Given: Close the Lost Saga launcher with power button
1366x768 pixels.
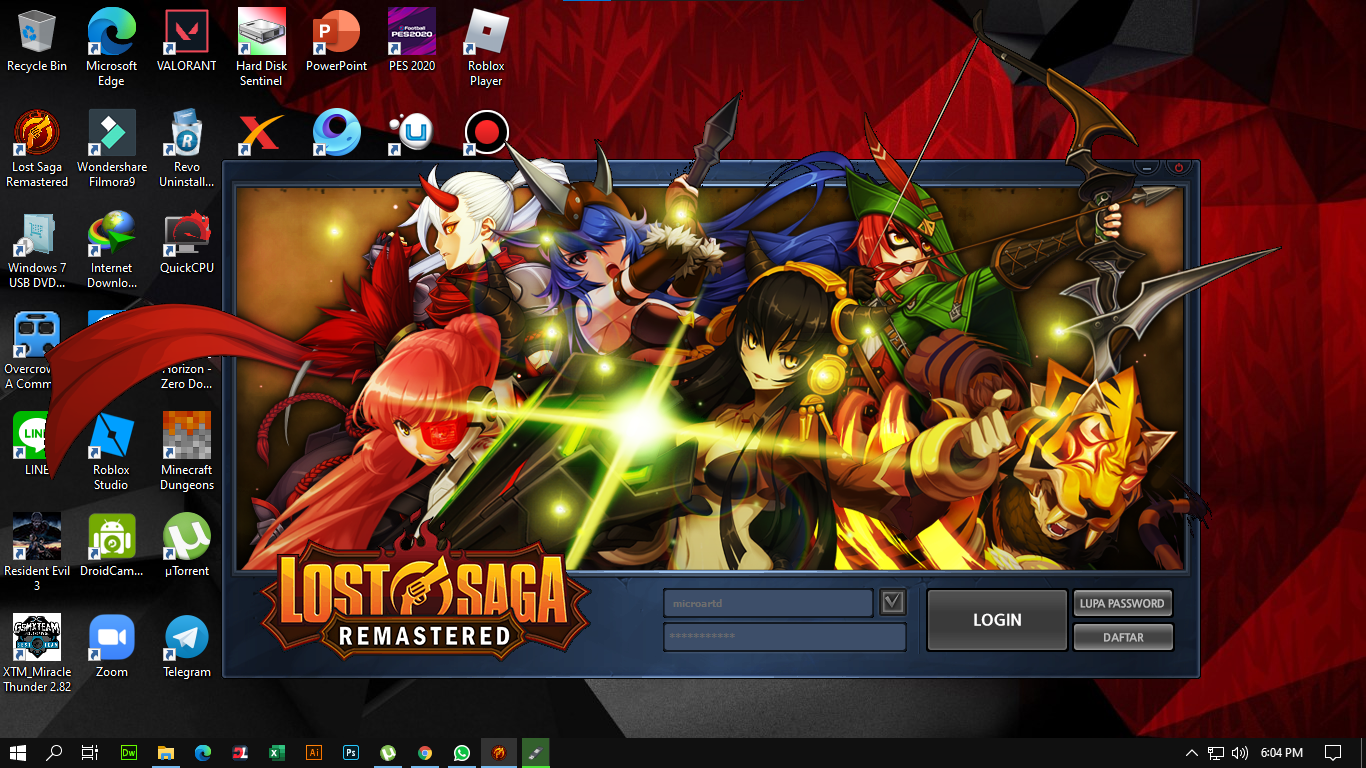Looking at the screenshot, I should (1178, 168).
